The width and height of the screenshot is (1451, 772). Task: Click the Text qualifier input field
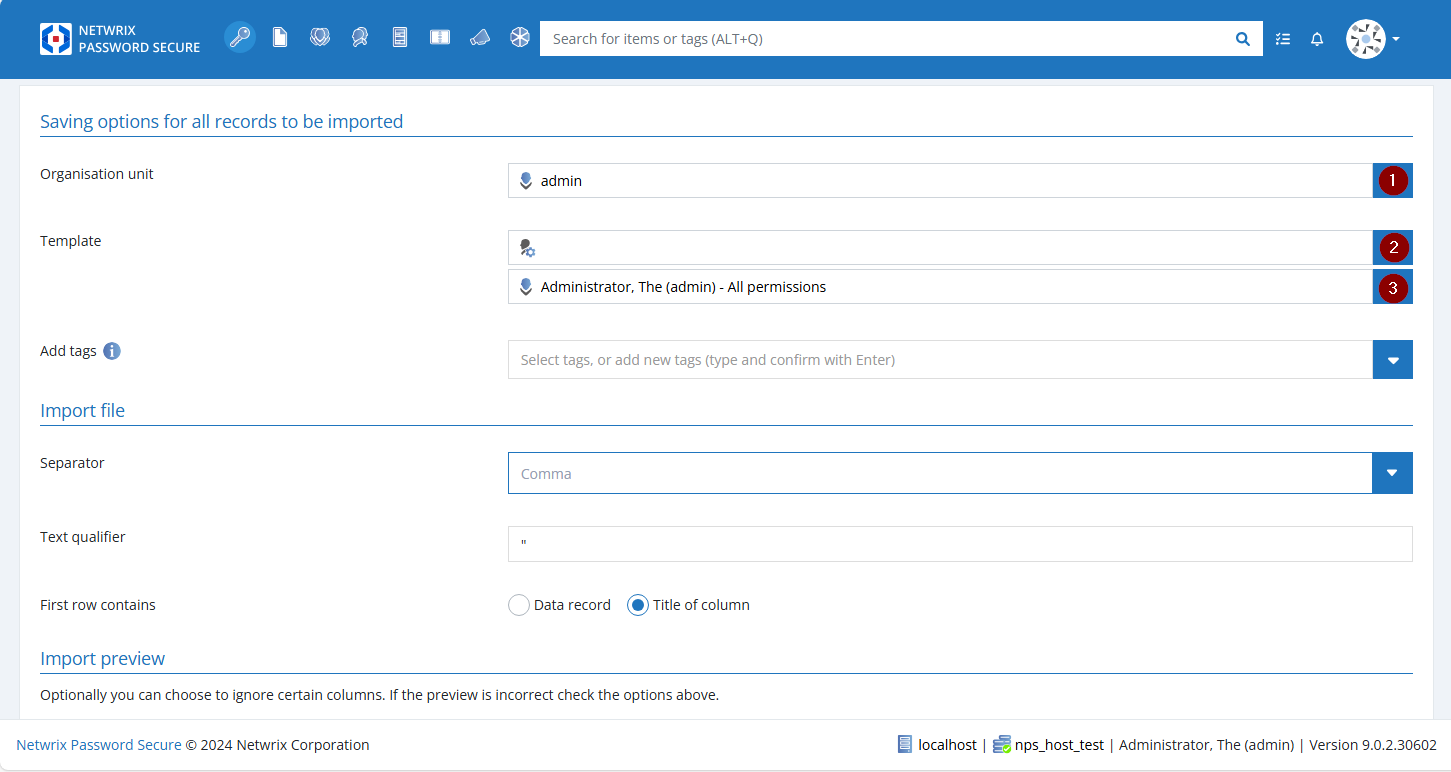tap(960, 544)
